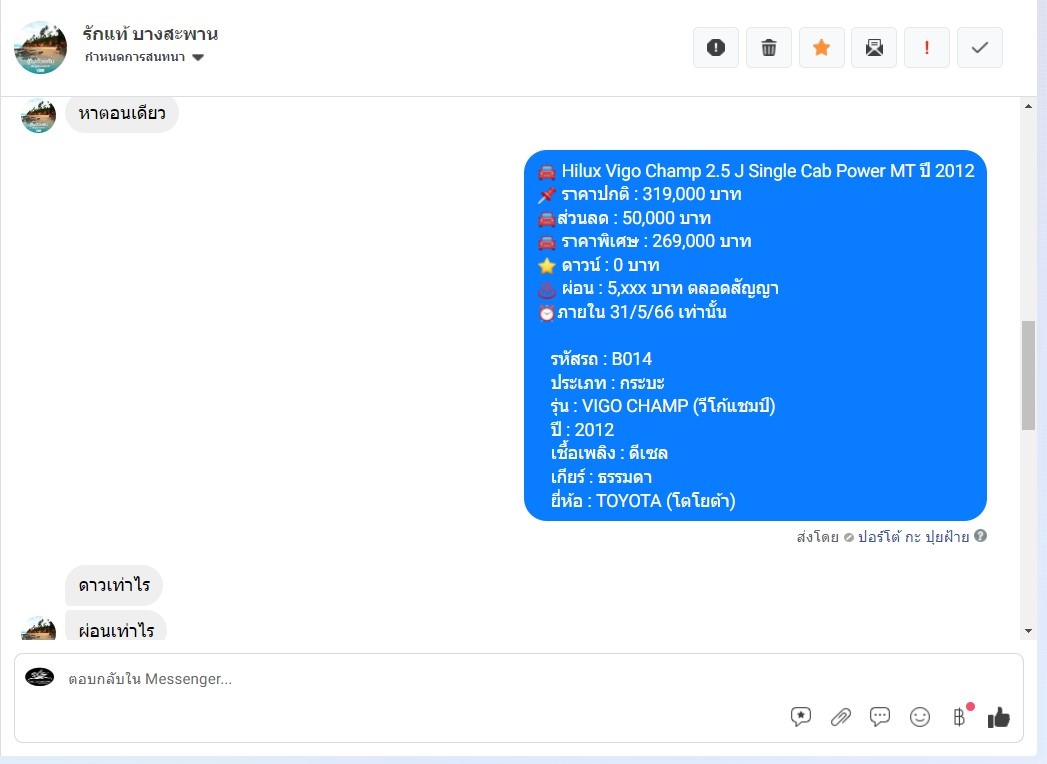Open saved replies star-bubble icon
1047x764 pixels.
tap(801, 717)
